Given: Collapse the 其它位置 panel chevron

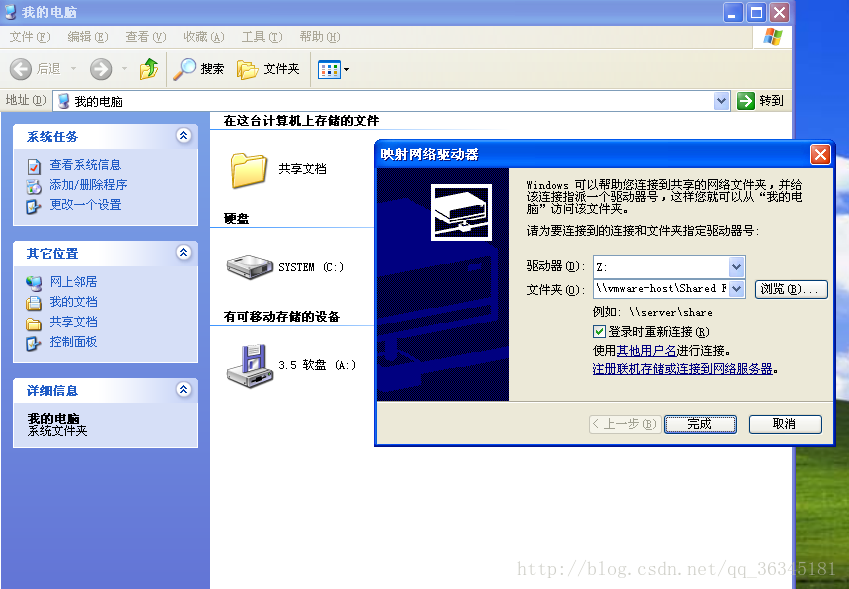Looking at the screenshot, I should pos(184,252).
